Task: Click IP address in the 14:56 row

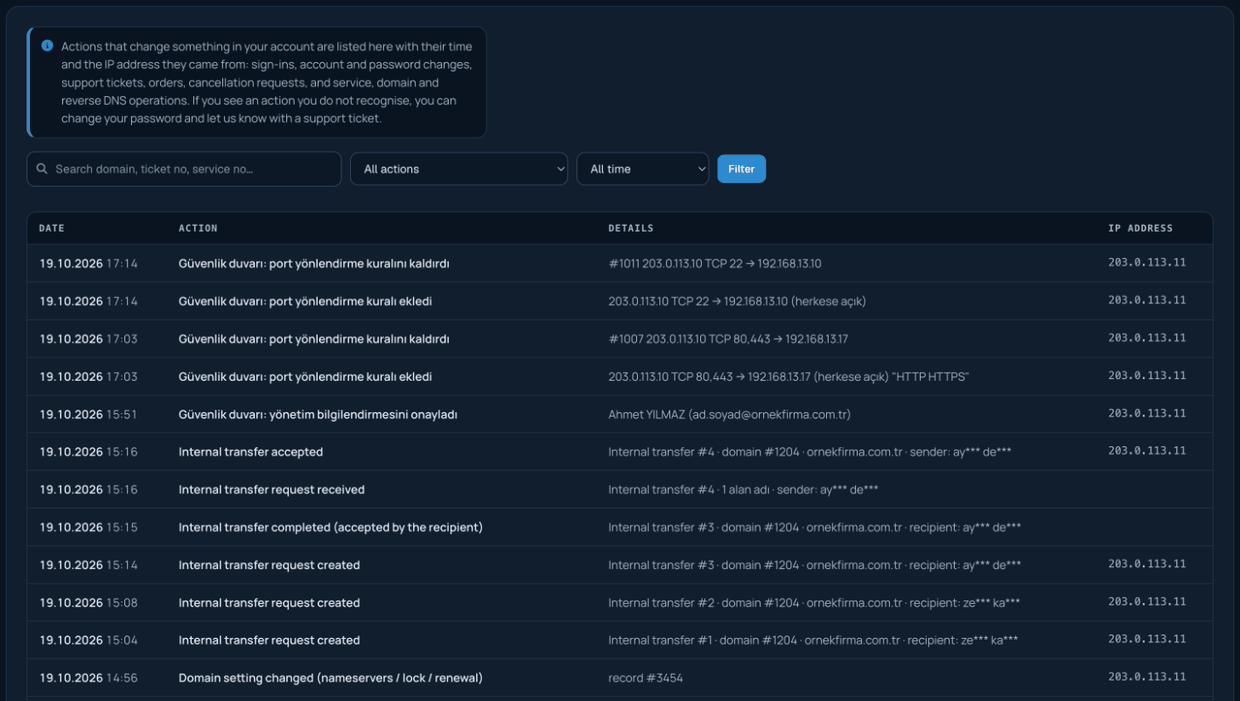Action: coord(1147,677)
